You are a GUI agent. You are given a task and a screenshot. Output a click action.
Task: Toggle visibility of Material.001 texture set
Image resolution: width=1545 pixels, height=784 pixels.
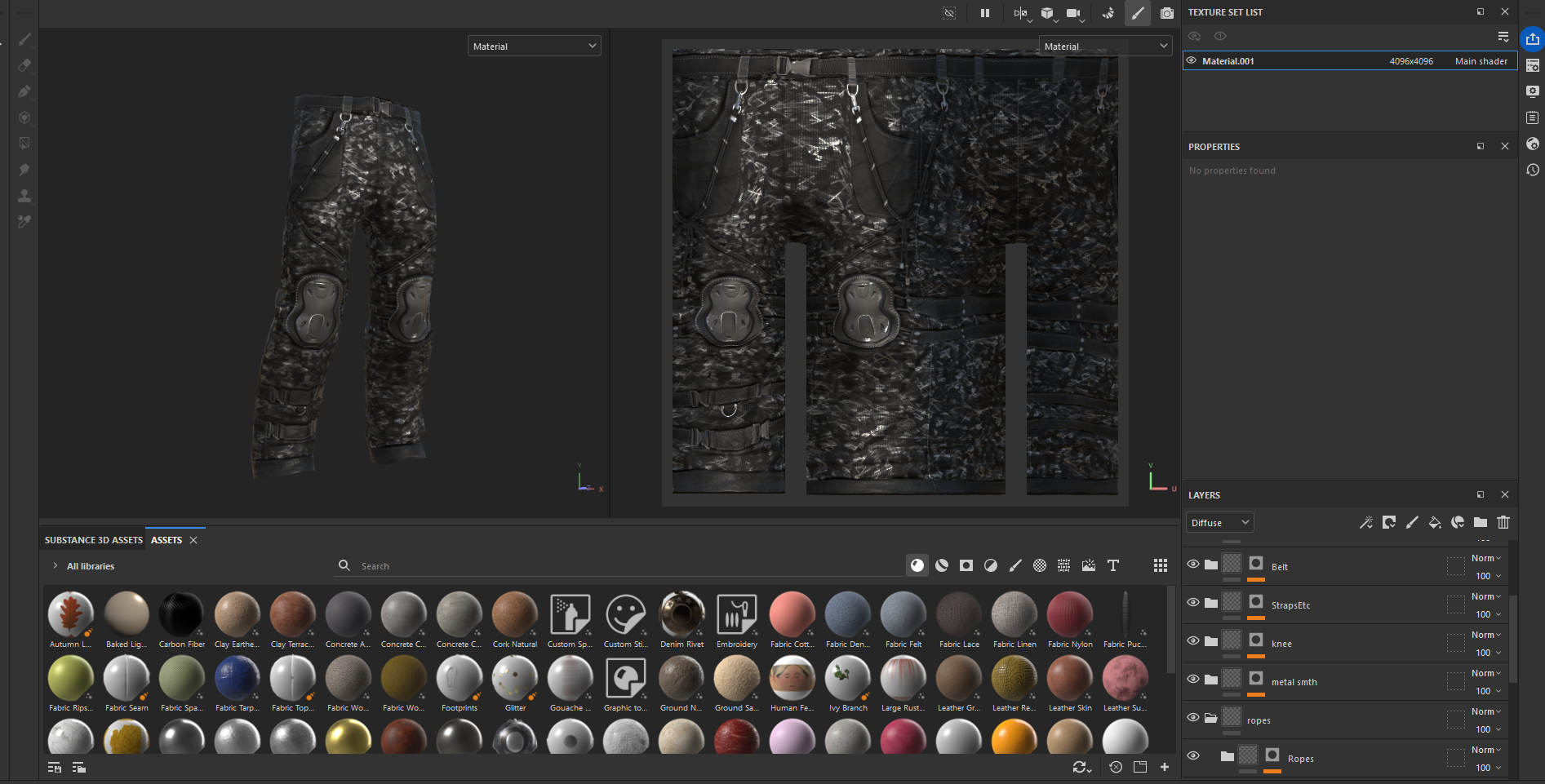click(x=1192, y=60)
